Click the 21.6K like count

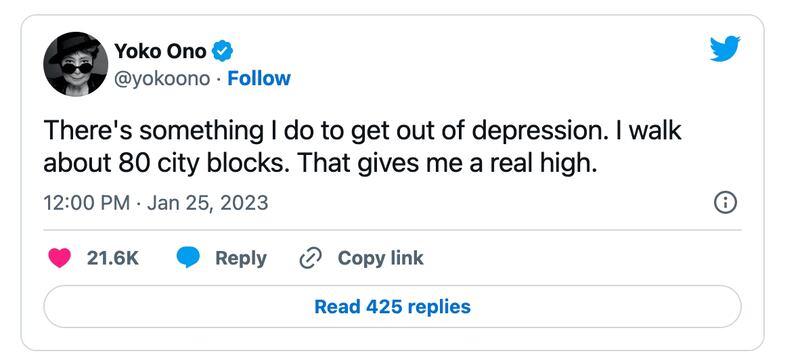(x=113, y=258)
